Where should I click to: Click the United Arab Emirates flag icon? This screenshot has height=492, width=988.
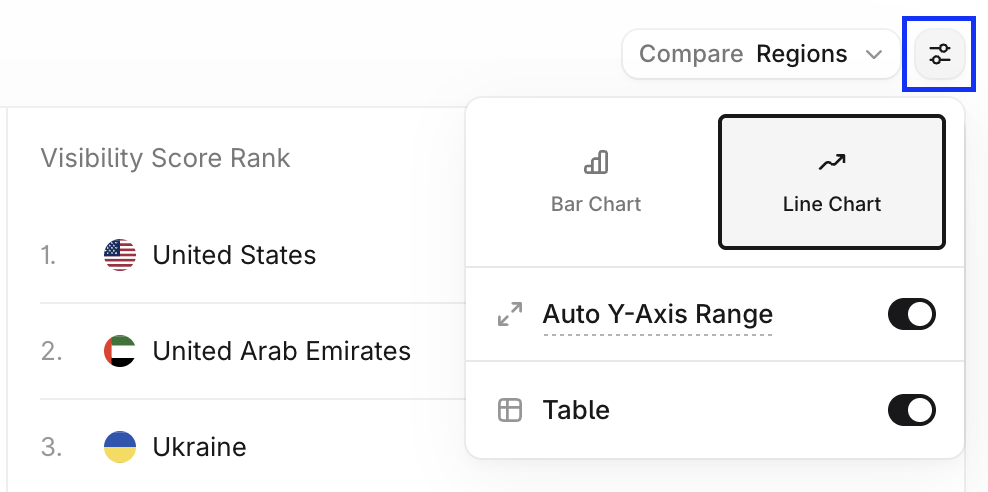tap(120, 351)
